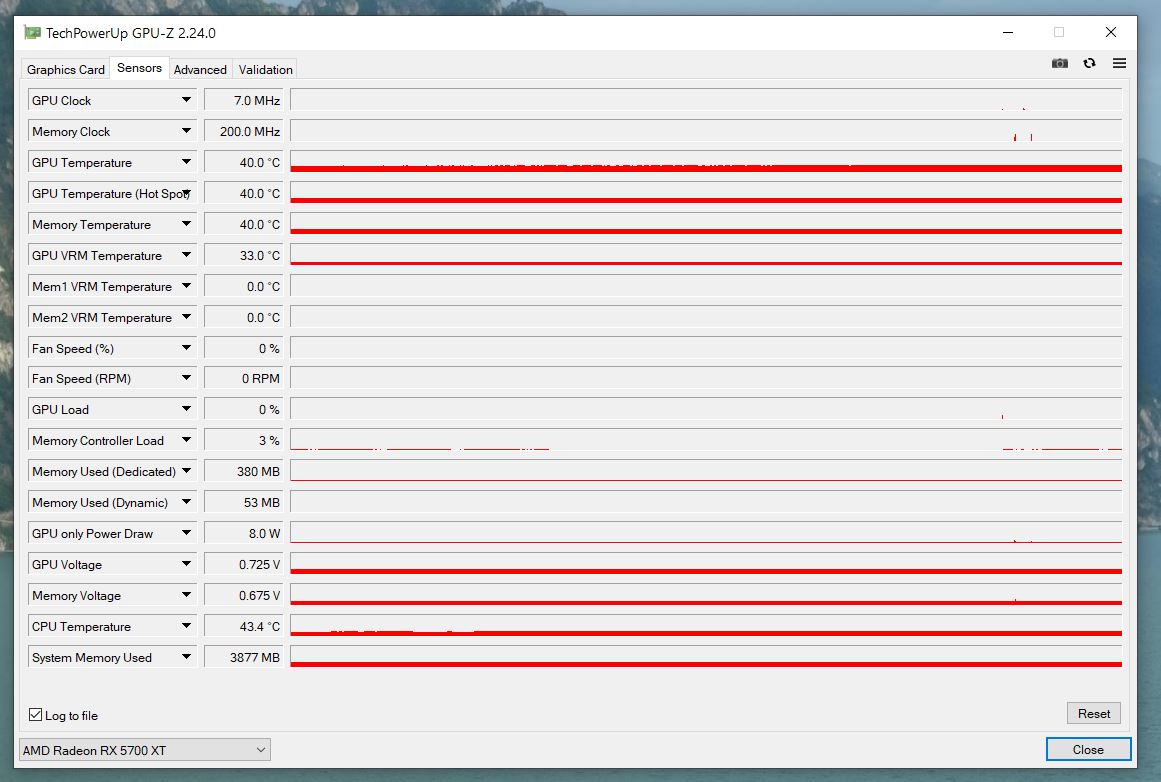Click the GPU-Z app icon in title bar

click(x=32, y=33)
